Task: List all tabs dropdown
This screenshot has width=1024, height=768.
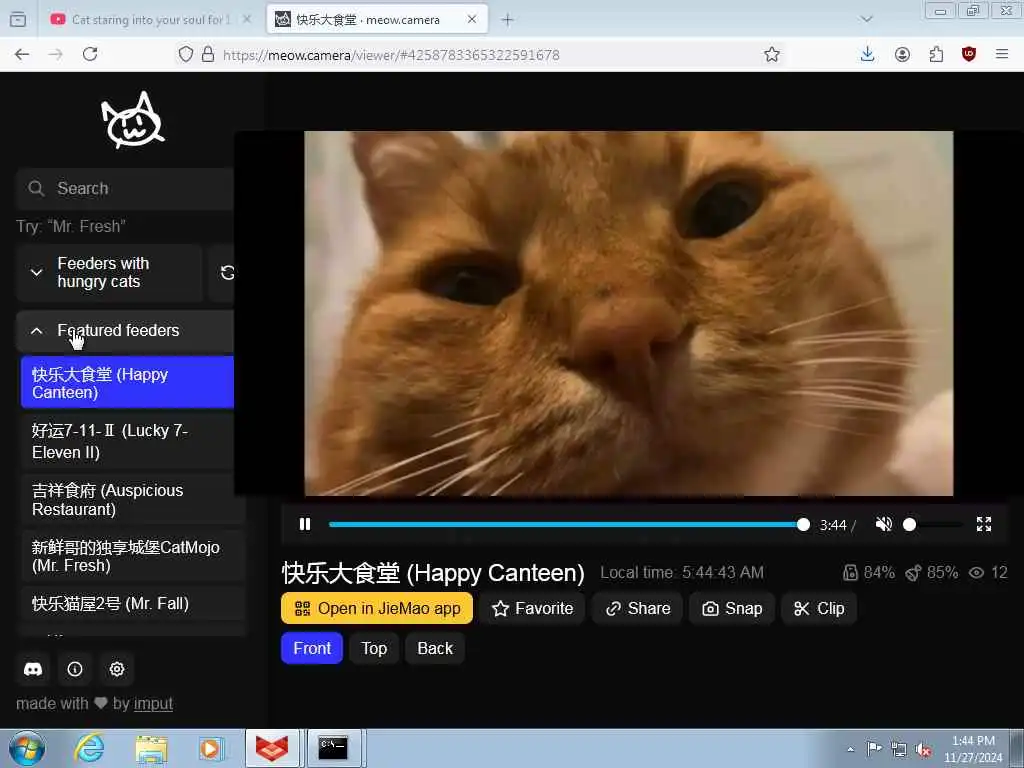Action: click(x=867, y=20)
